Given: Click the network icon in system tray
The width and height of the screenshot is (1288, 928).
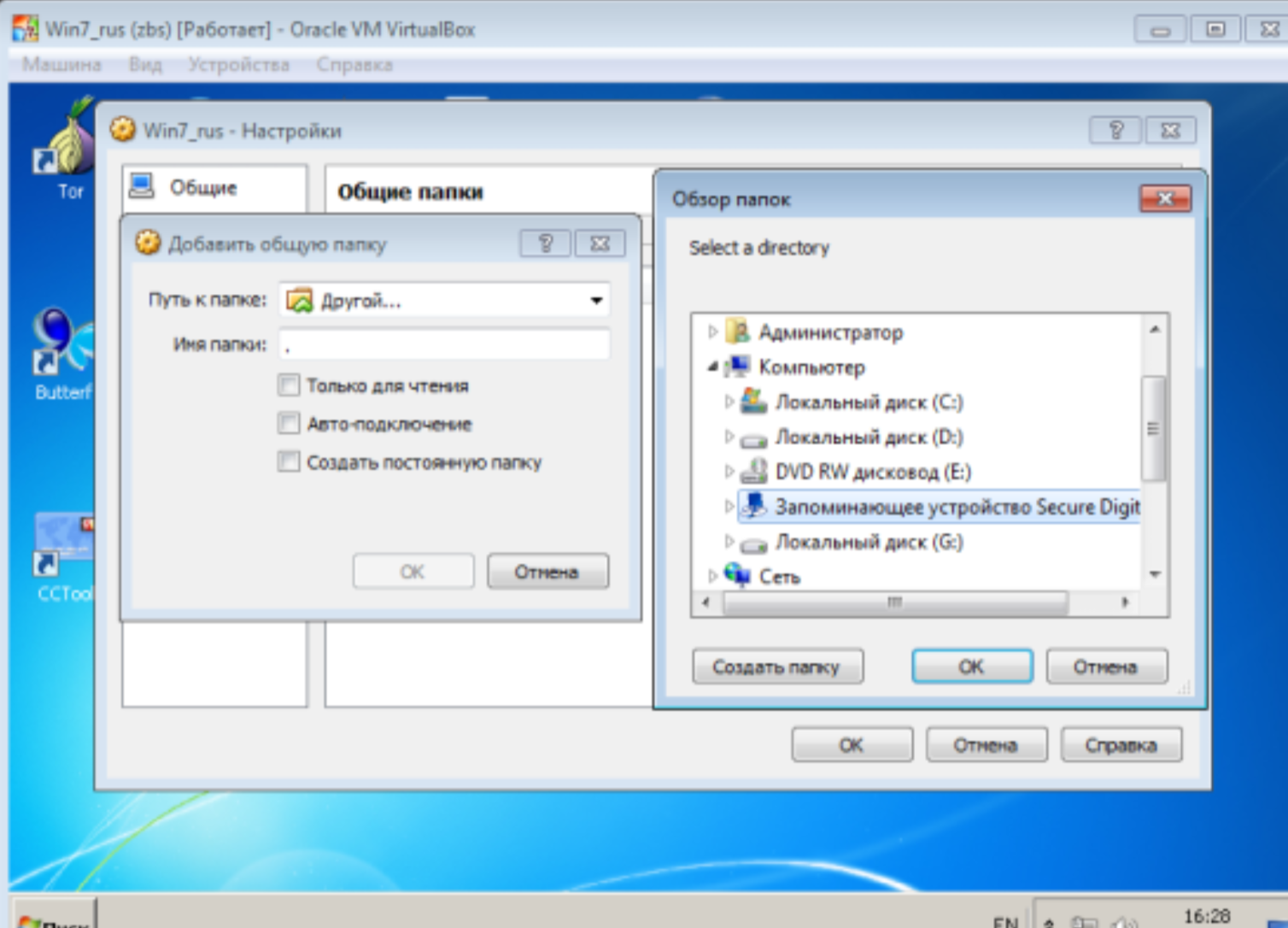Looking at the screenshot, I should pyautogui.click(x=1085, y=922).
